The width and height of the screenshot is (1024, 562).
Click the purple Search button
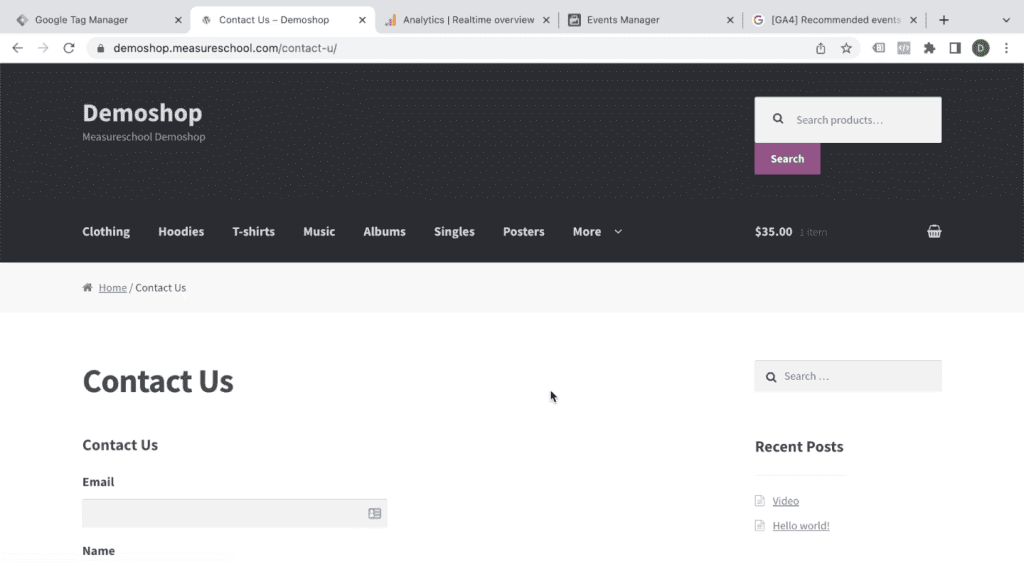click(787, 159)
